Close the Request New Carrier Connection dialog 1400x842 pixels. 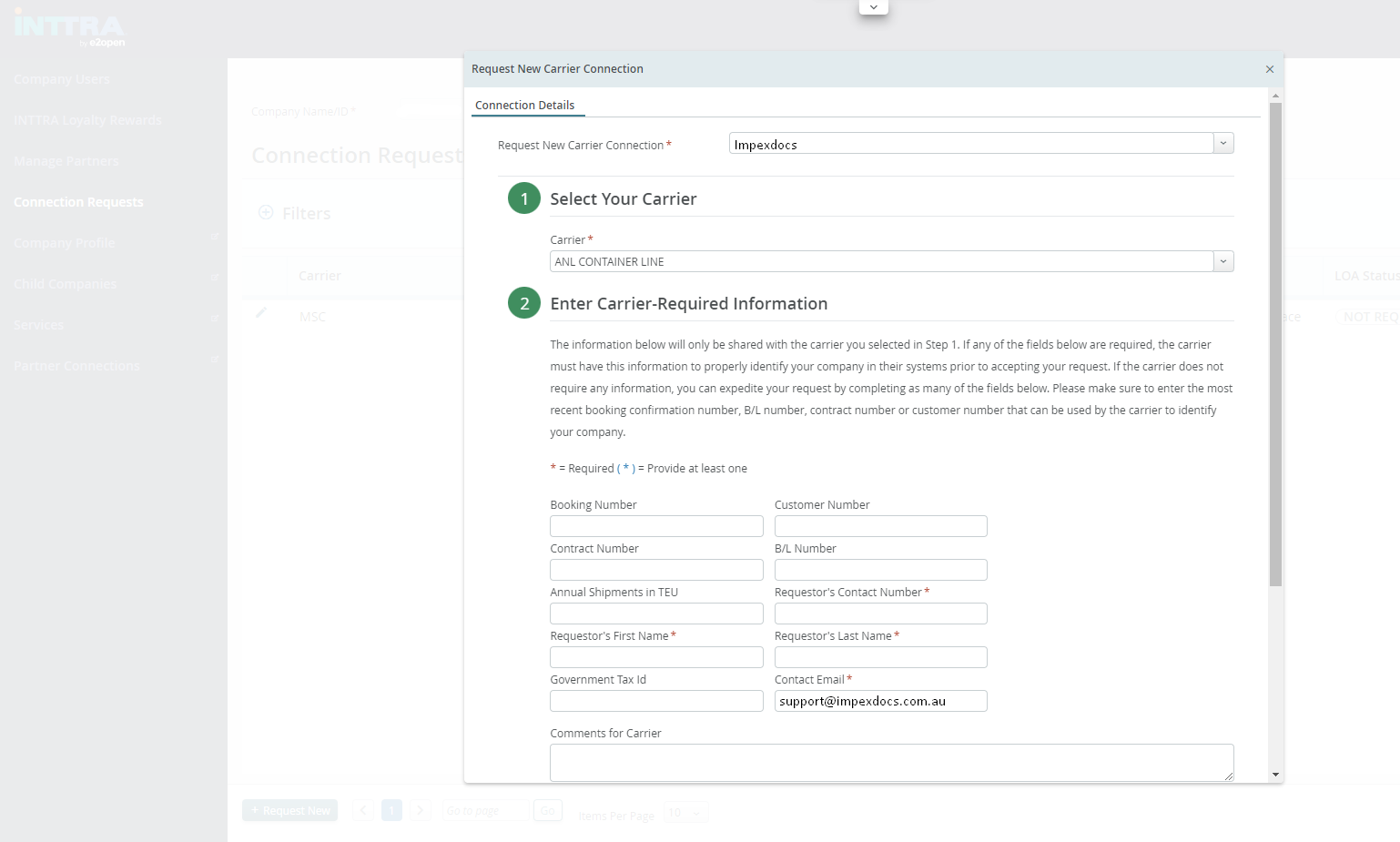[1270, 69]
